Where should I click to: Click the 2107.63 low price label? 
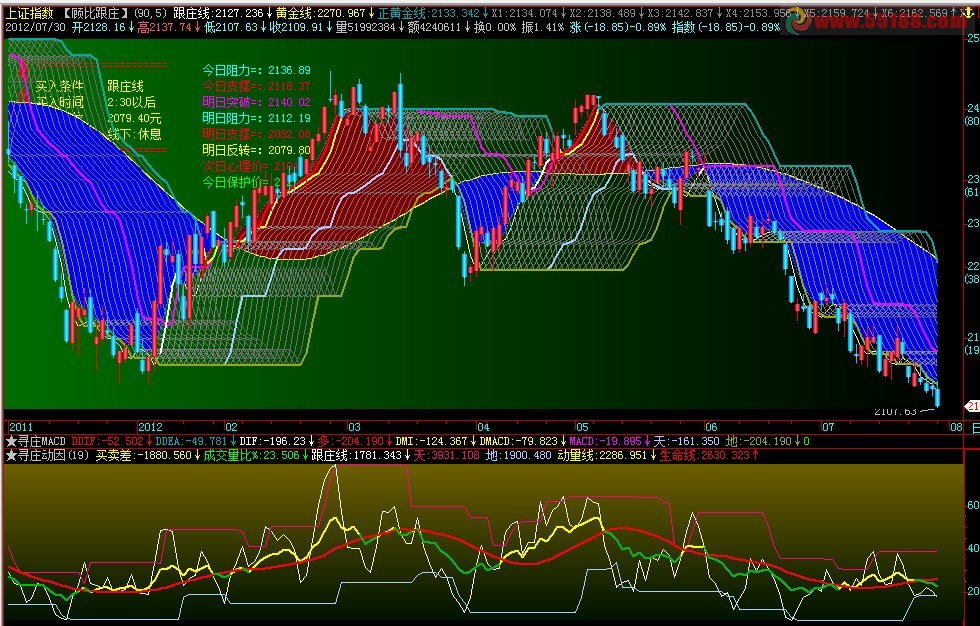click(x=896, y=412)
